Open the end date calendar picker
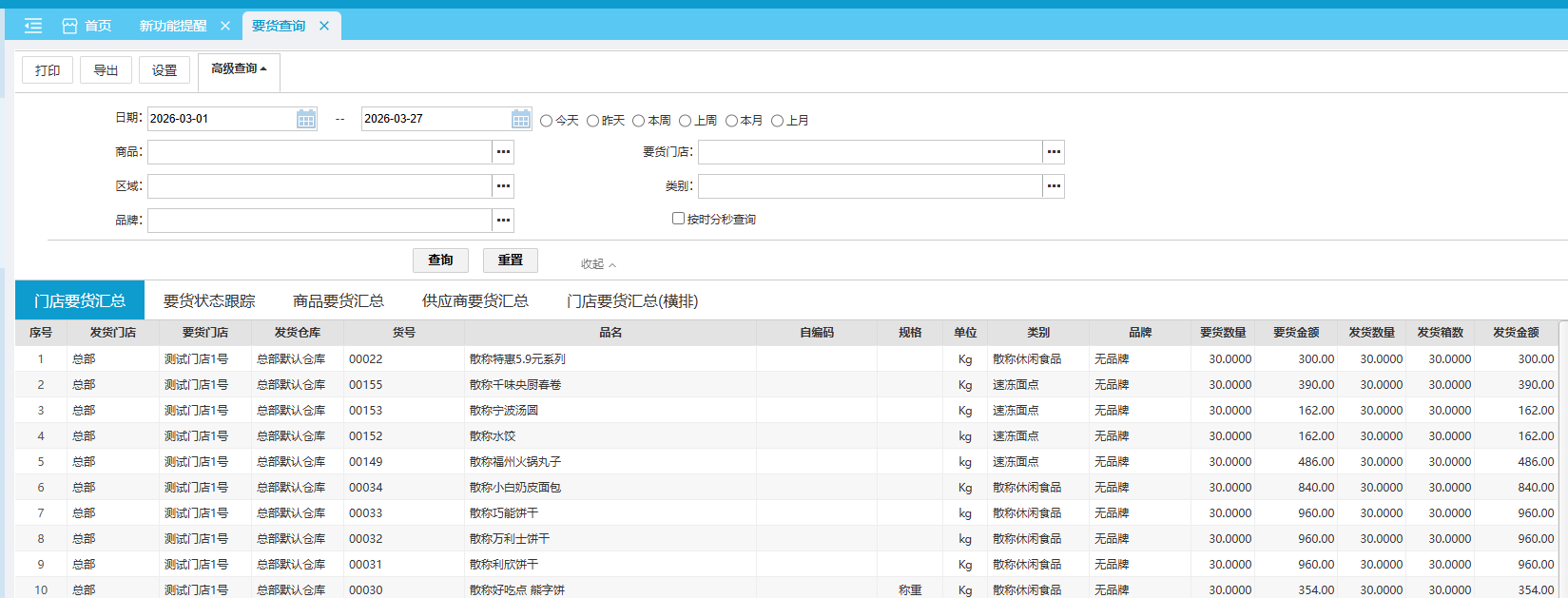Screen dimensions: 1568x598 [520, 119]
